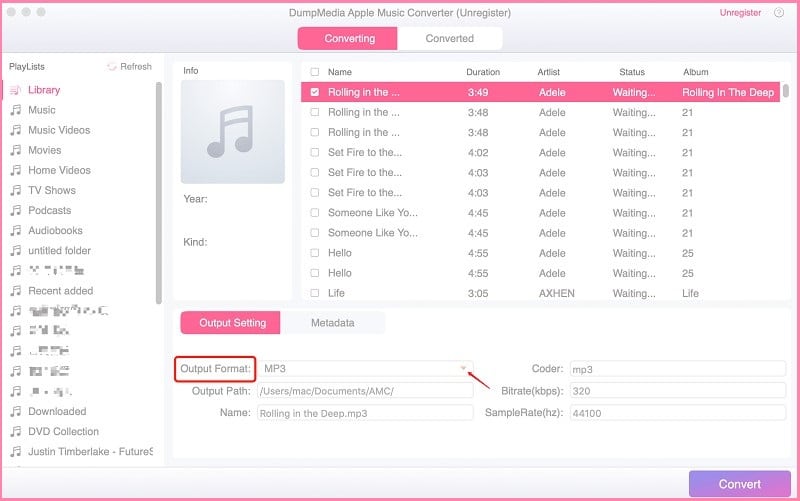Click the playlists sidebar scrollbar
800x501 pixels.
[x=159, y=193]
